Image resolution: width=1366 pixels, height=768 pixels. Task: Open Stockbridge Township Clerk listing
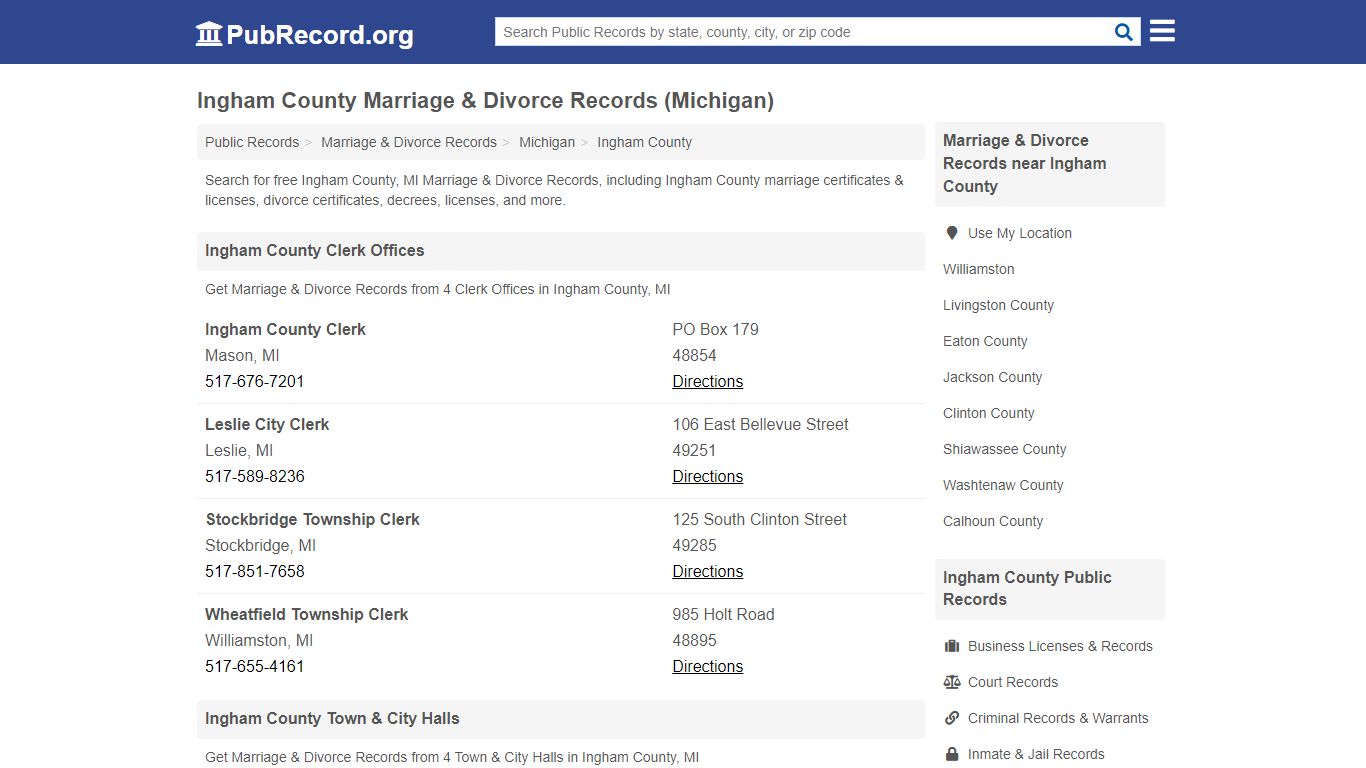pos(312,519)
